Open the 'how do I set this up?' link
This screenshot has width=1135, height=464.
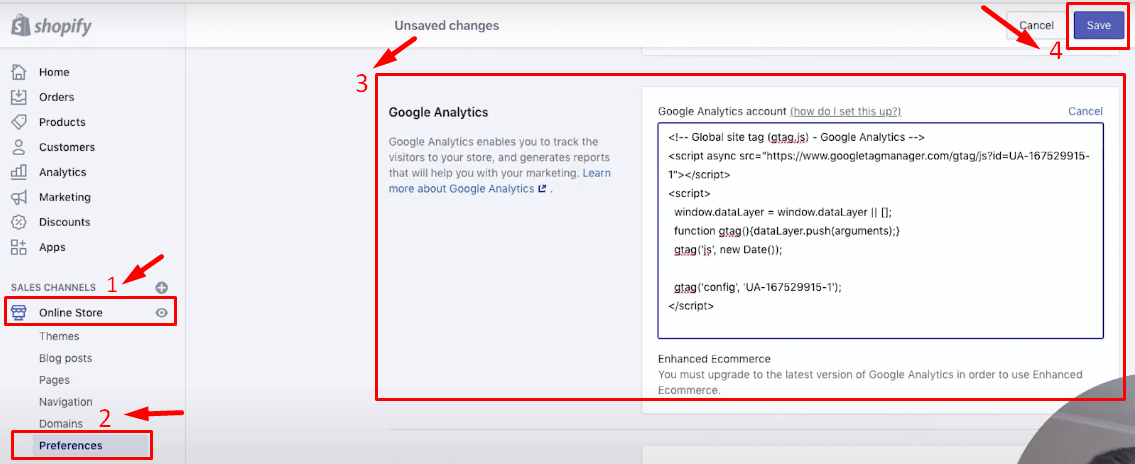[x=845, y=111]
